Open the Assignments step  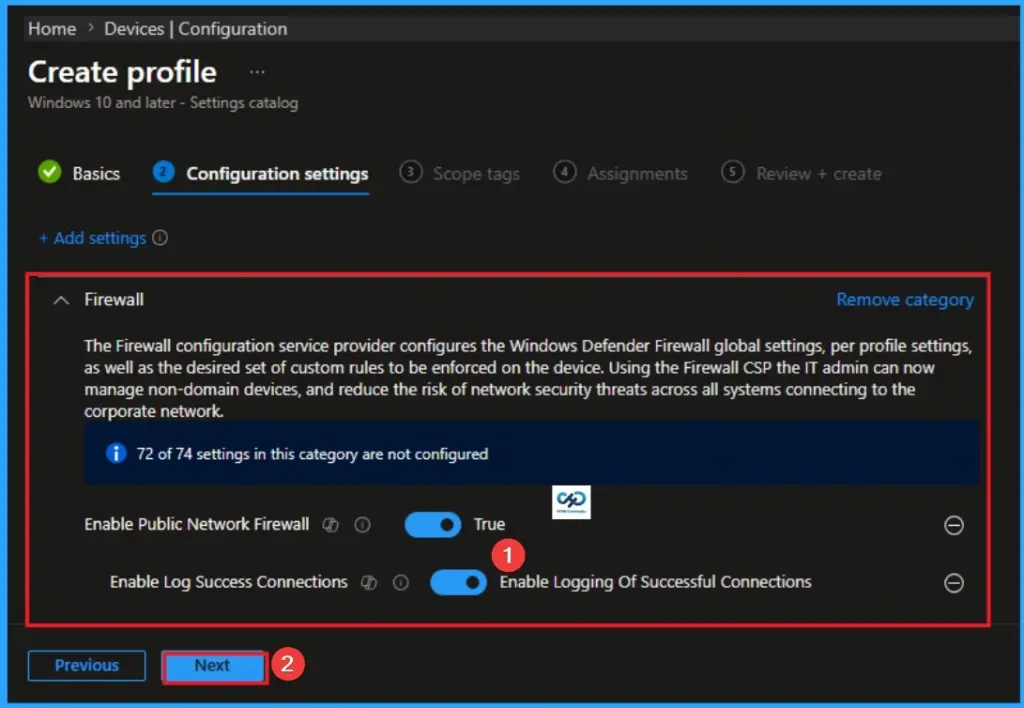(637, 173)
